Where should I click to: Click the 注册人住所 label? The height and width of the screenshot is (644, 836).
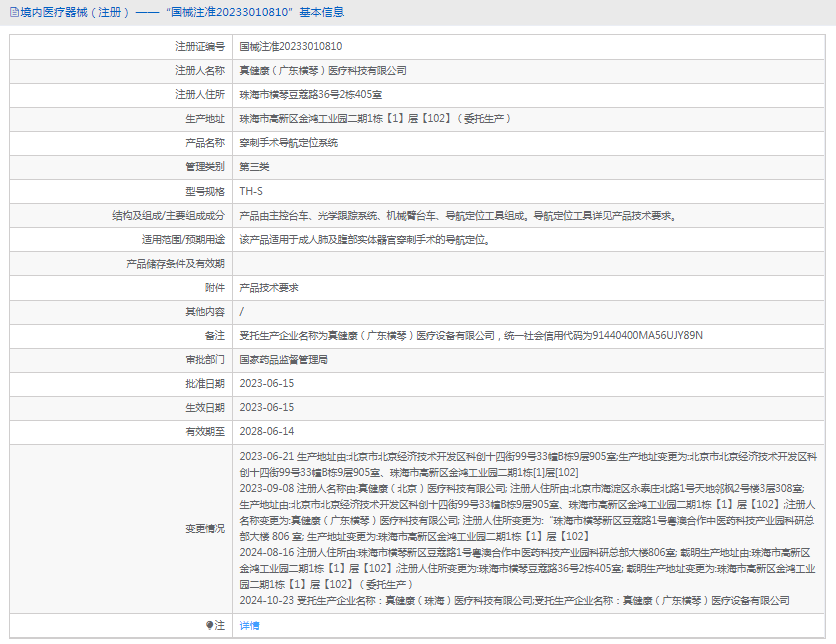200,95
